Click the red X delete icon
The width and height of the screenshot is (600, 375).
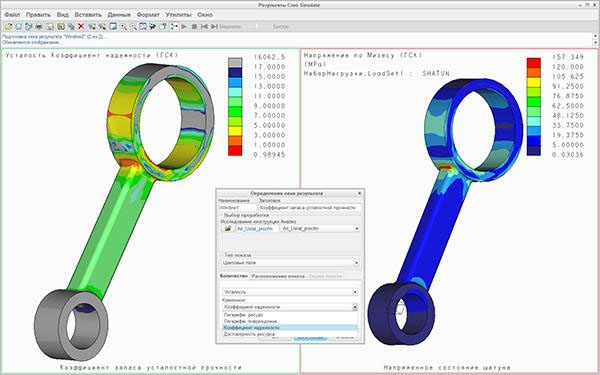81,26
